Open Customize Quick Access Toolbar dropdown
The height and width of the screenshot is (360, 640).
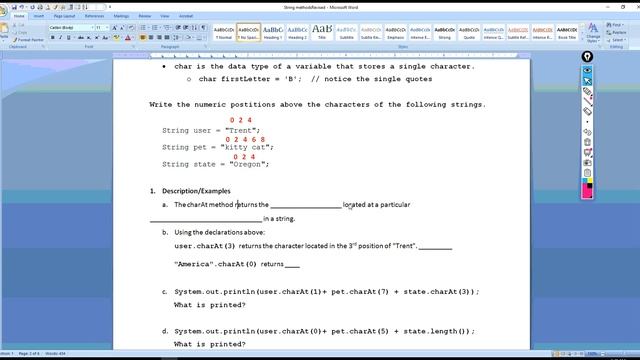click(x=110, y=7)
